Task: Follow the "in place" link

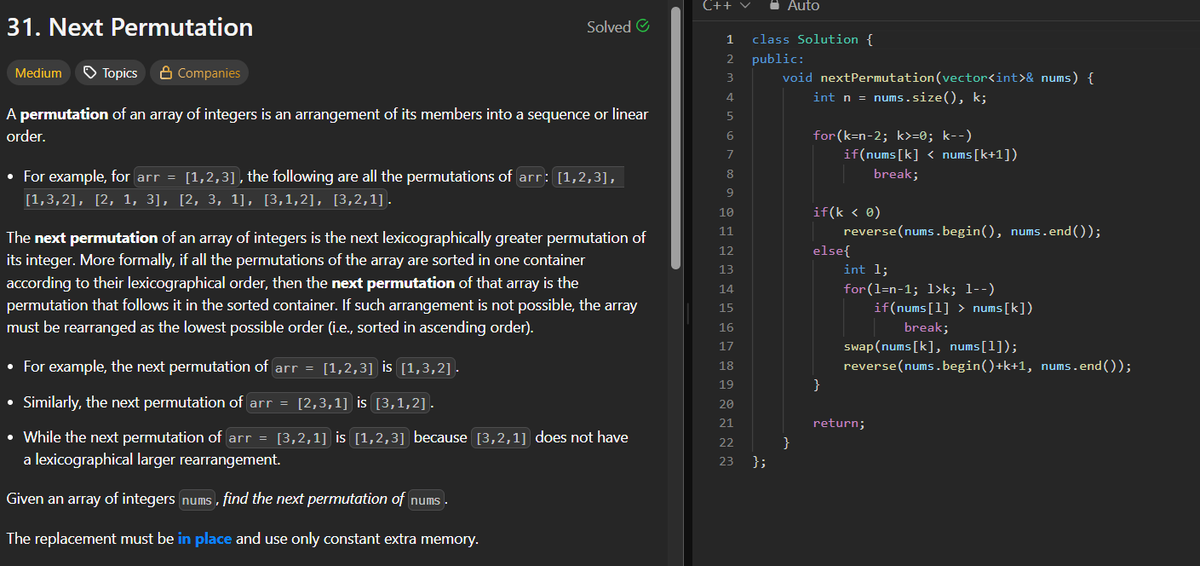Action: click(x=205, y=539)
